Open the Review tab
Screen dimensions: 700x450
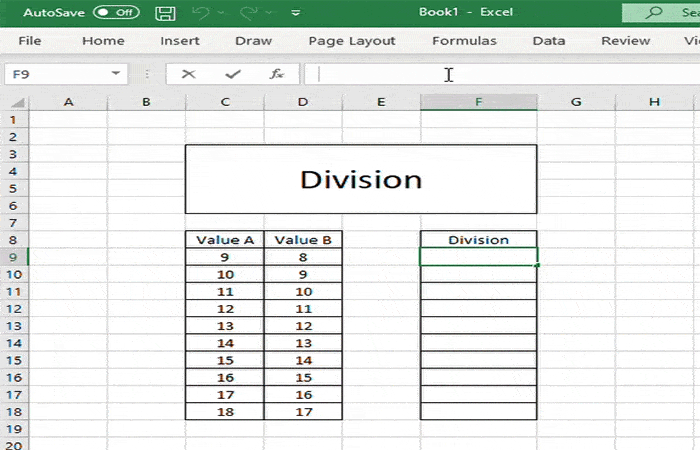tap(625, 41)
